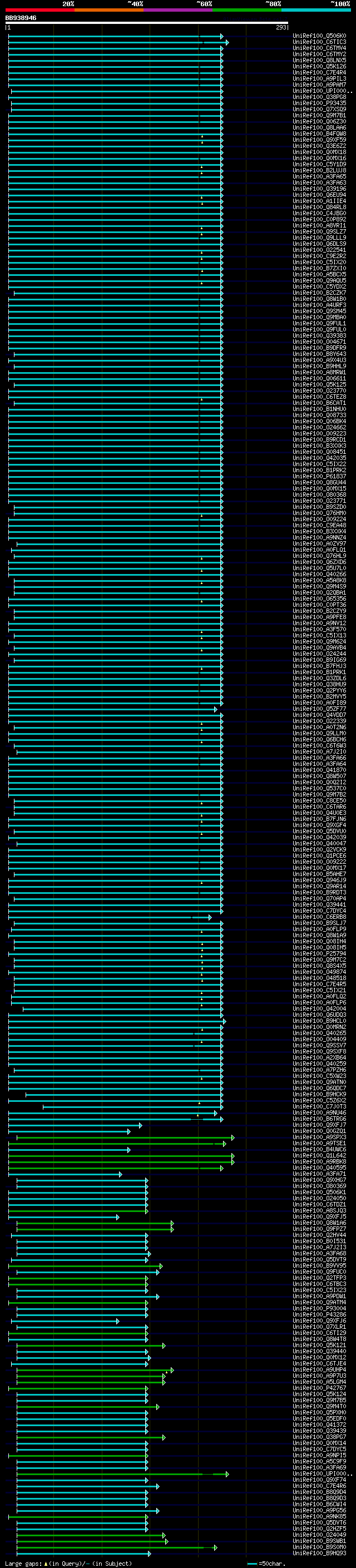Image resolution: width=356 pixels, height=1568 pixels.
Task: Open hit UniRef100_C7E4R4
Action: (x=319, y=72)
